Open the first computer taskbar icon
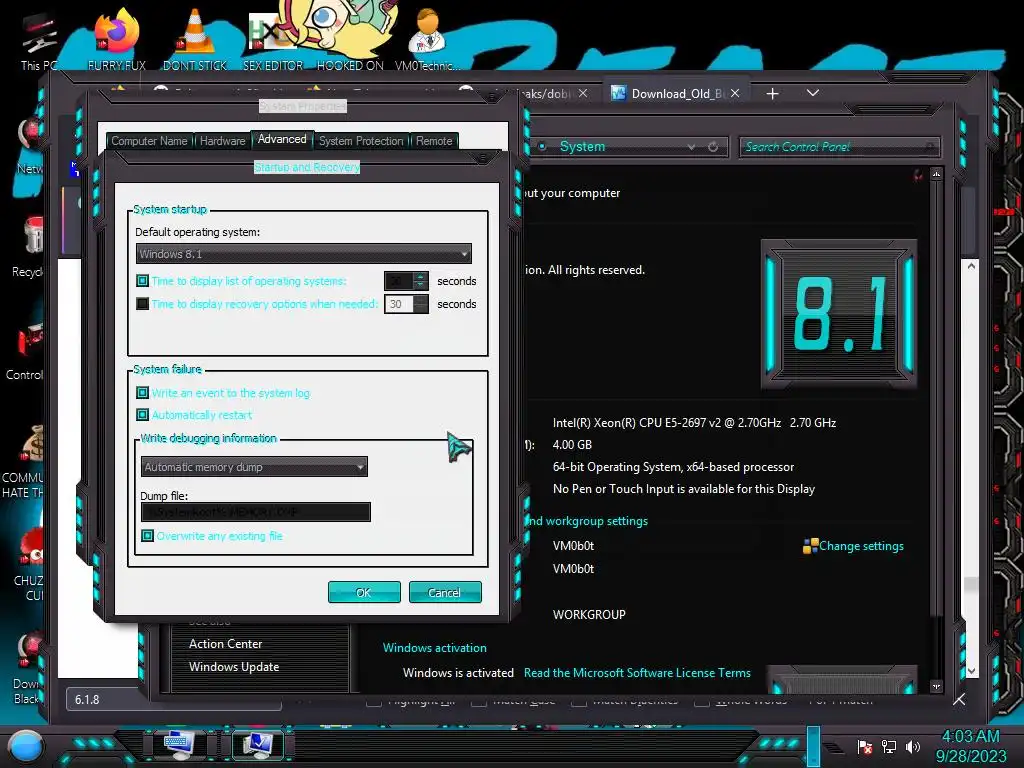Screen dimensions: 1024x768 (x=179, y=744)
